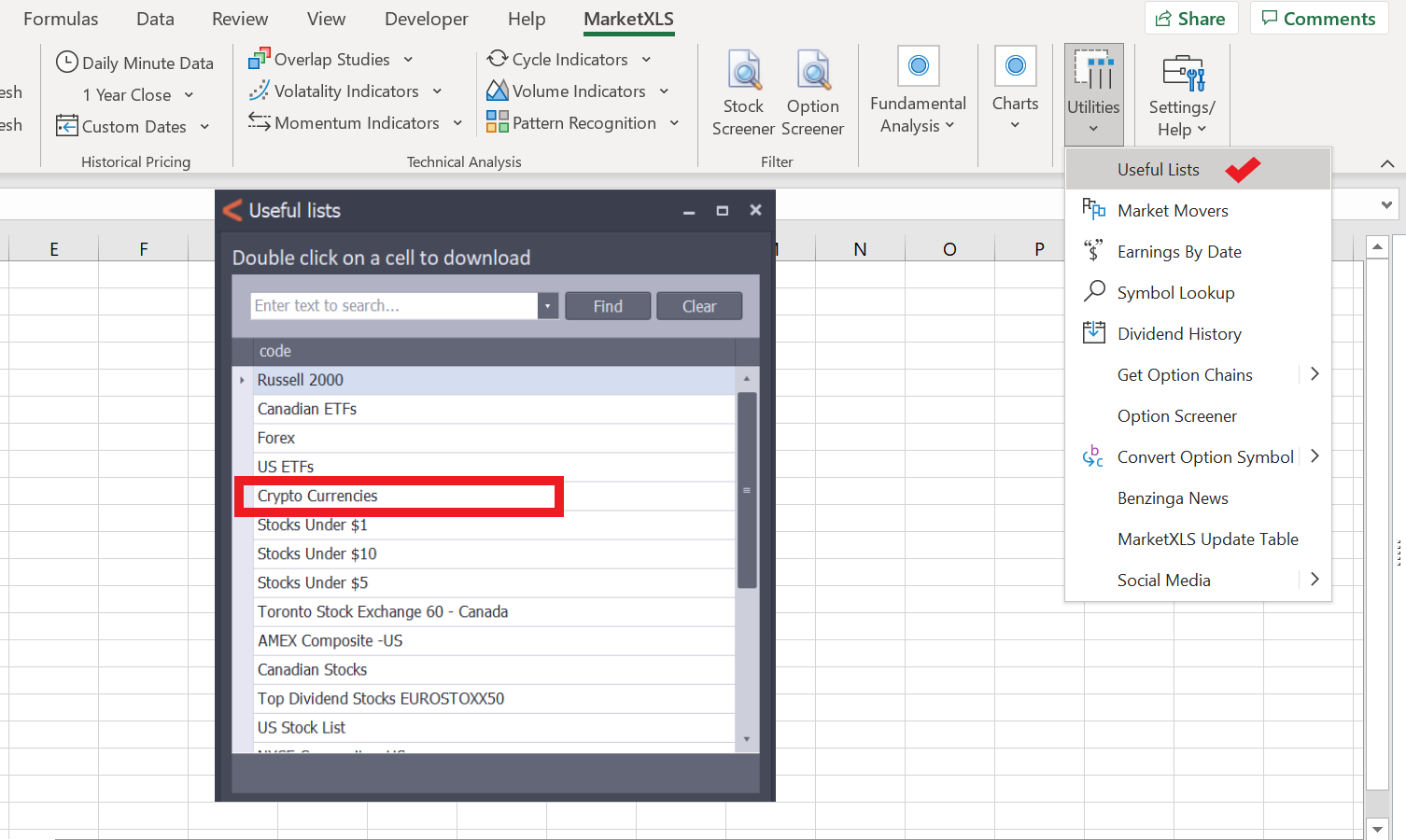Expand the Pattern Recognition dropdown
This screenshot has height=840, width=1406.
[674, 123]
